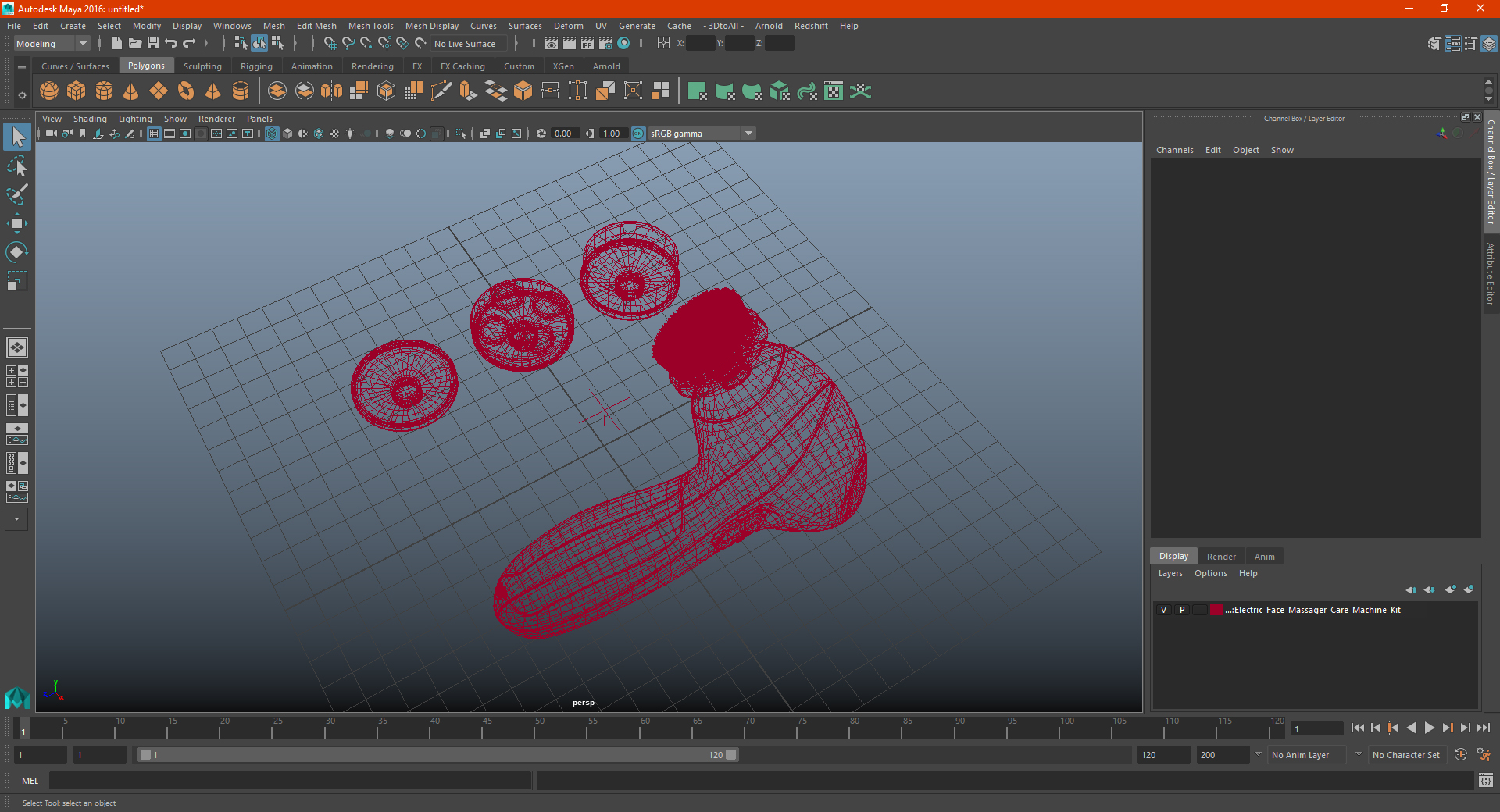This screenshot has width=1500, height=812.
Task: Create a polygon sphere from the shelf
Action: (x=49, y=91)
